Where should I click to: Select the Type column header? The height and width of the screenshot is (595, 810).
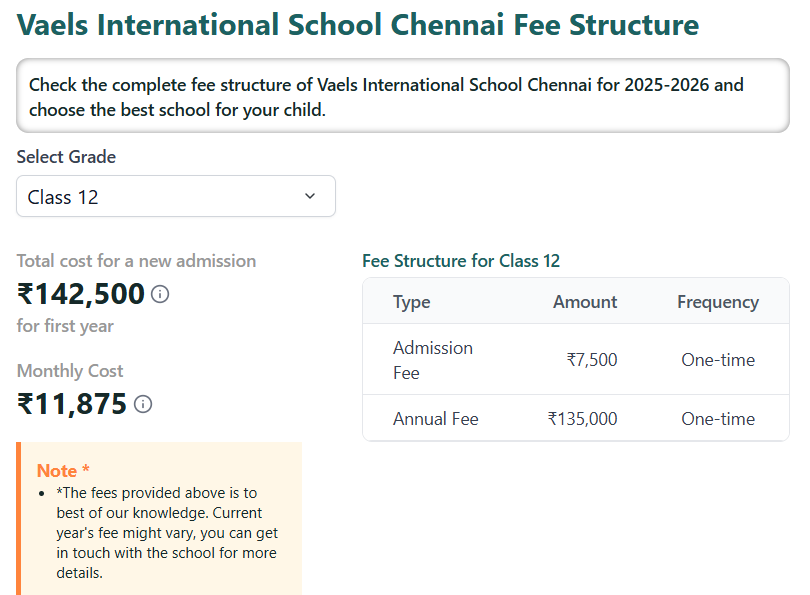click(x=411, y=301)
